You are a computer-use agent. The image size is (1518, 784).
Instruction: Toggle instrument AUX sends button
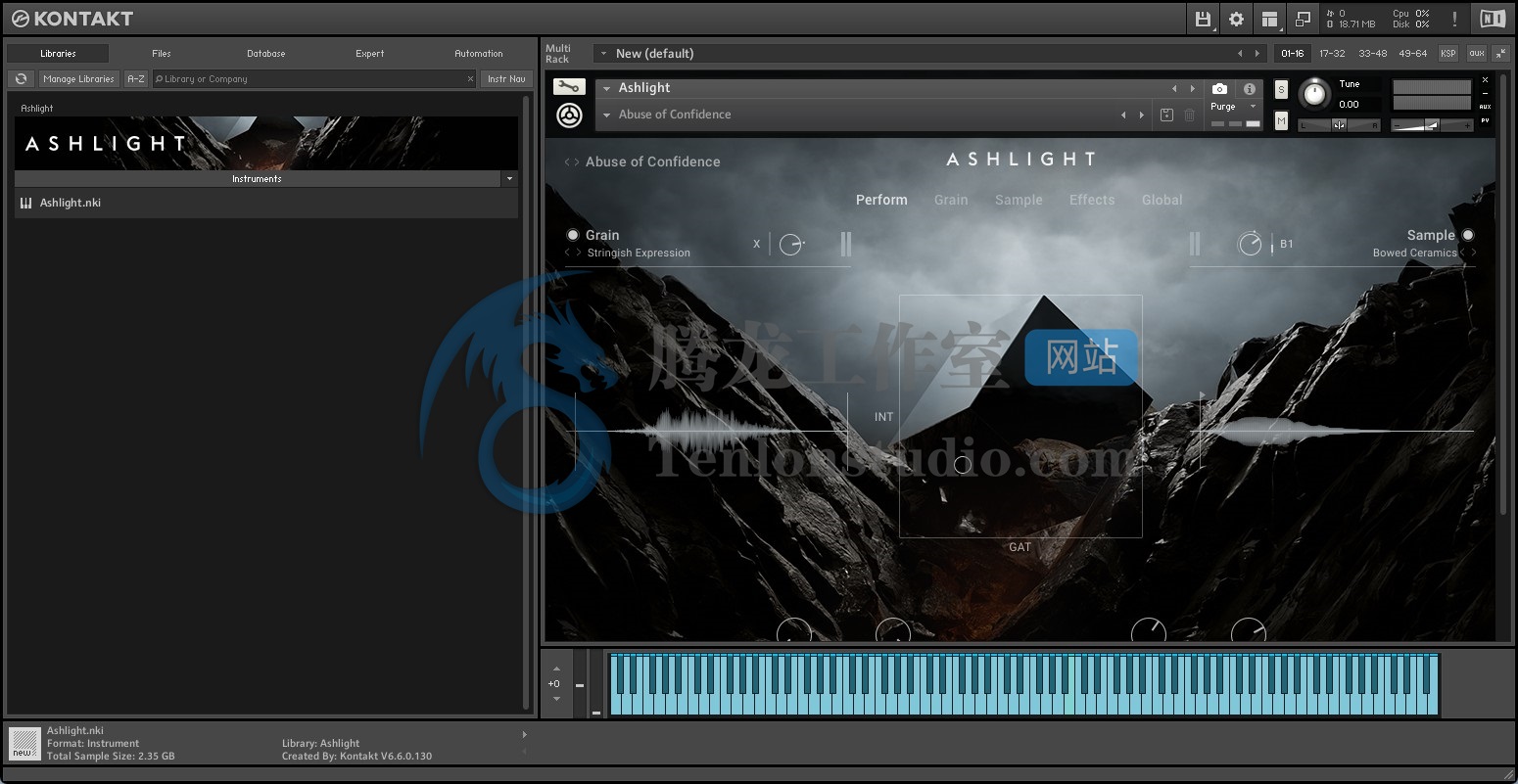point(1485,106)
